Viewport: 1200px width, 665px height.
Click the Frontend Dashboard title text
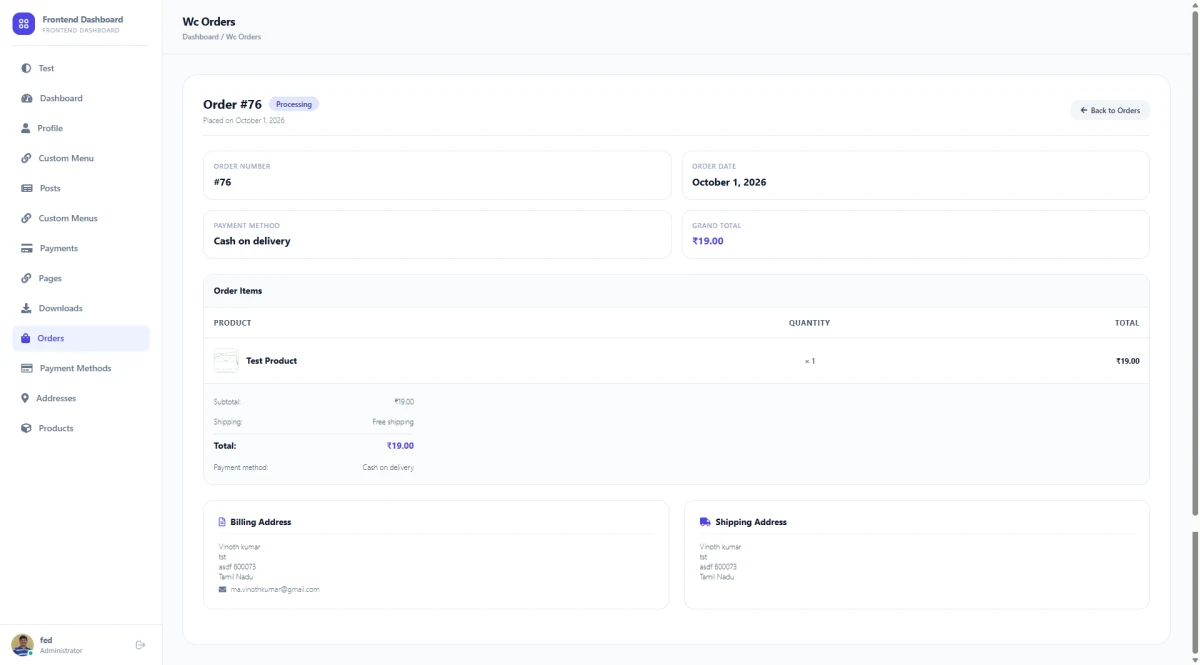tap(83, 19)
